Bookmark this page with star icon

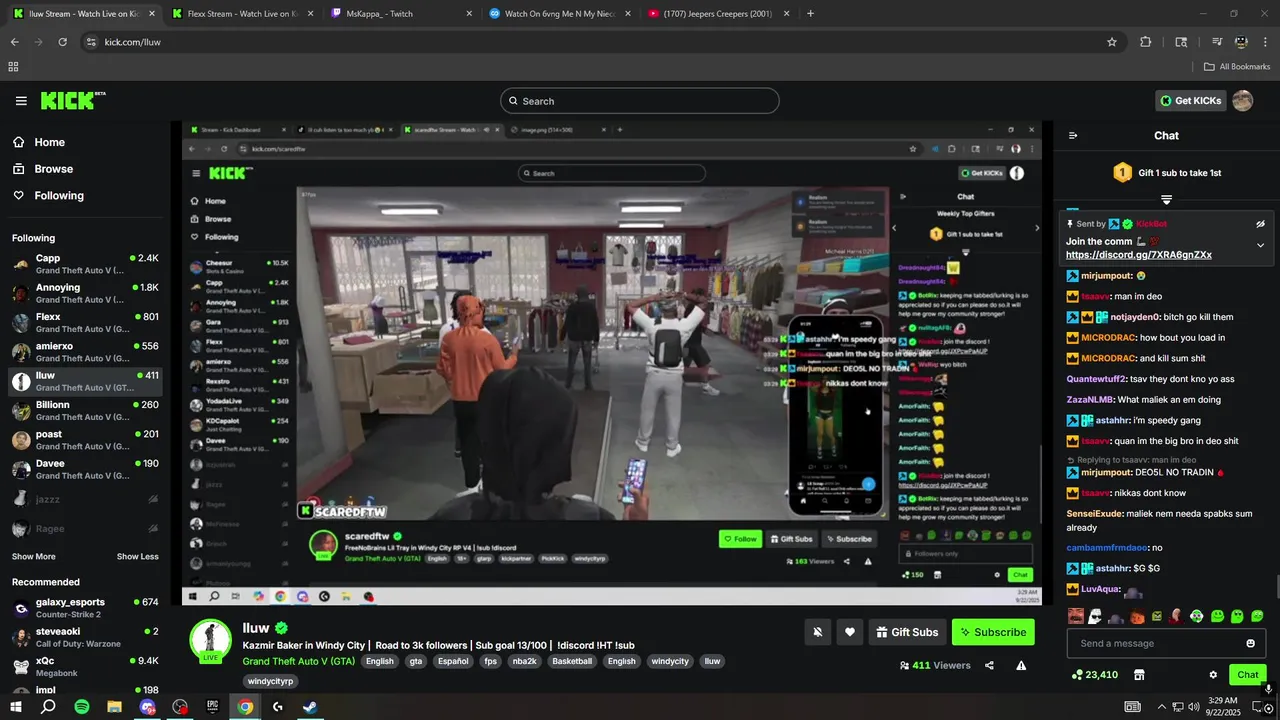[1111, 42]
